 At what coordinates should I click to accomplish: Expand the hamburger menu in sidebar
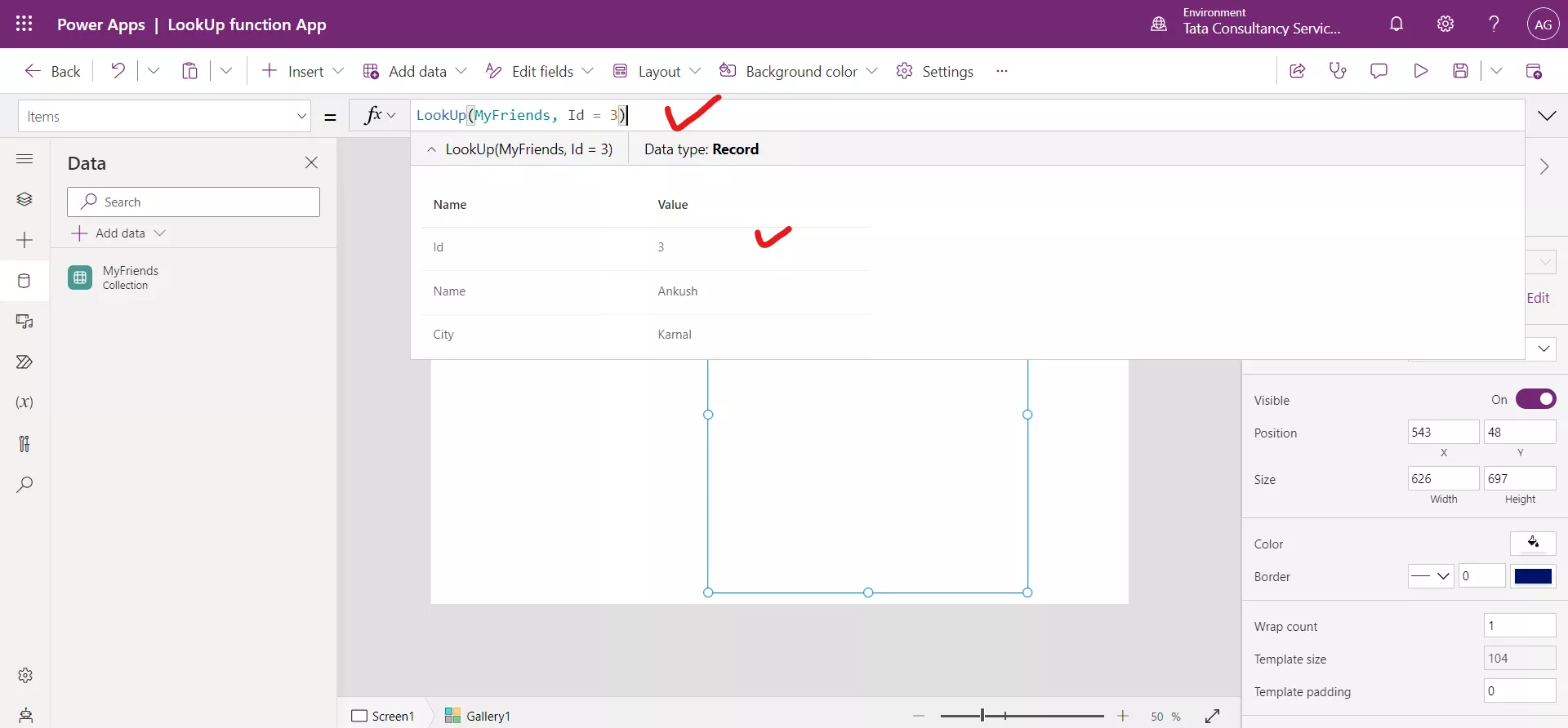tap(24, 158)
